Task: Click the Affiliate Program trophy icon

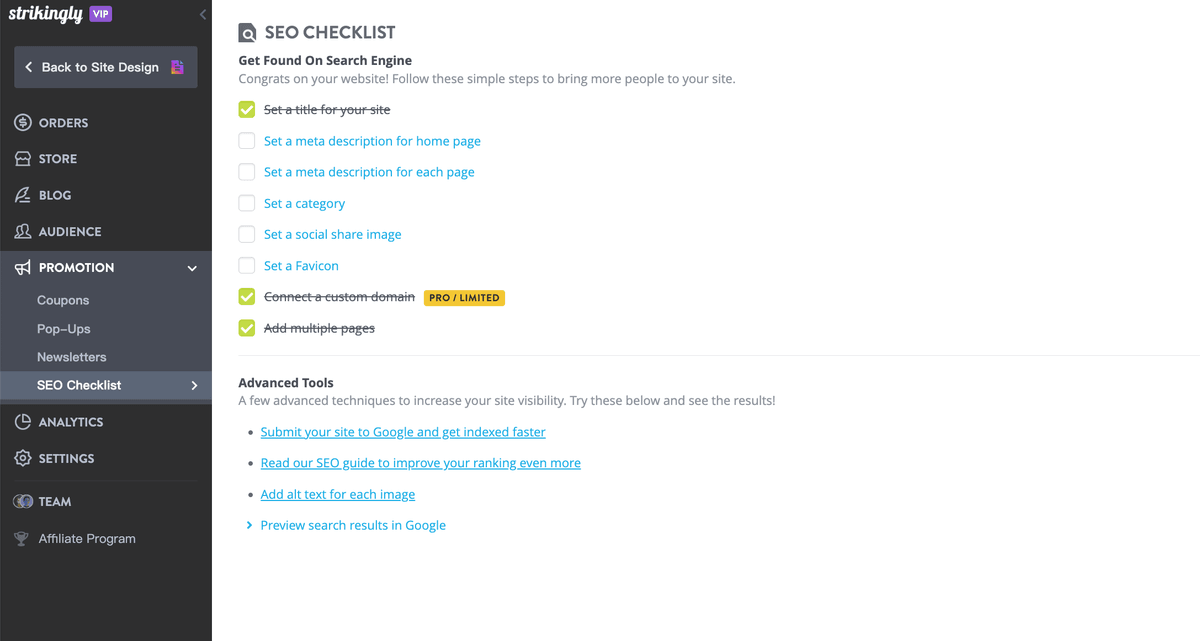Action: pos(22,538)
